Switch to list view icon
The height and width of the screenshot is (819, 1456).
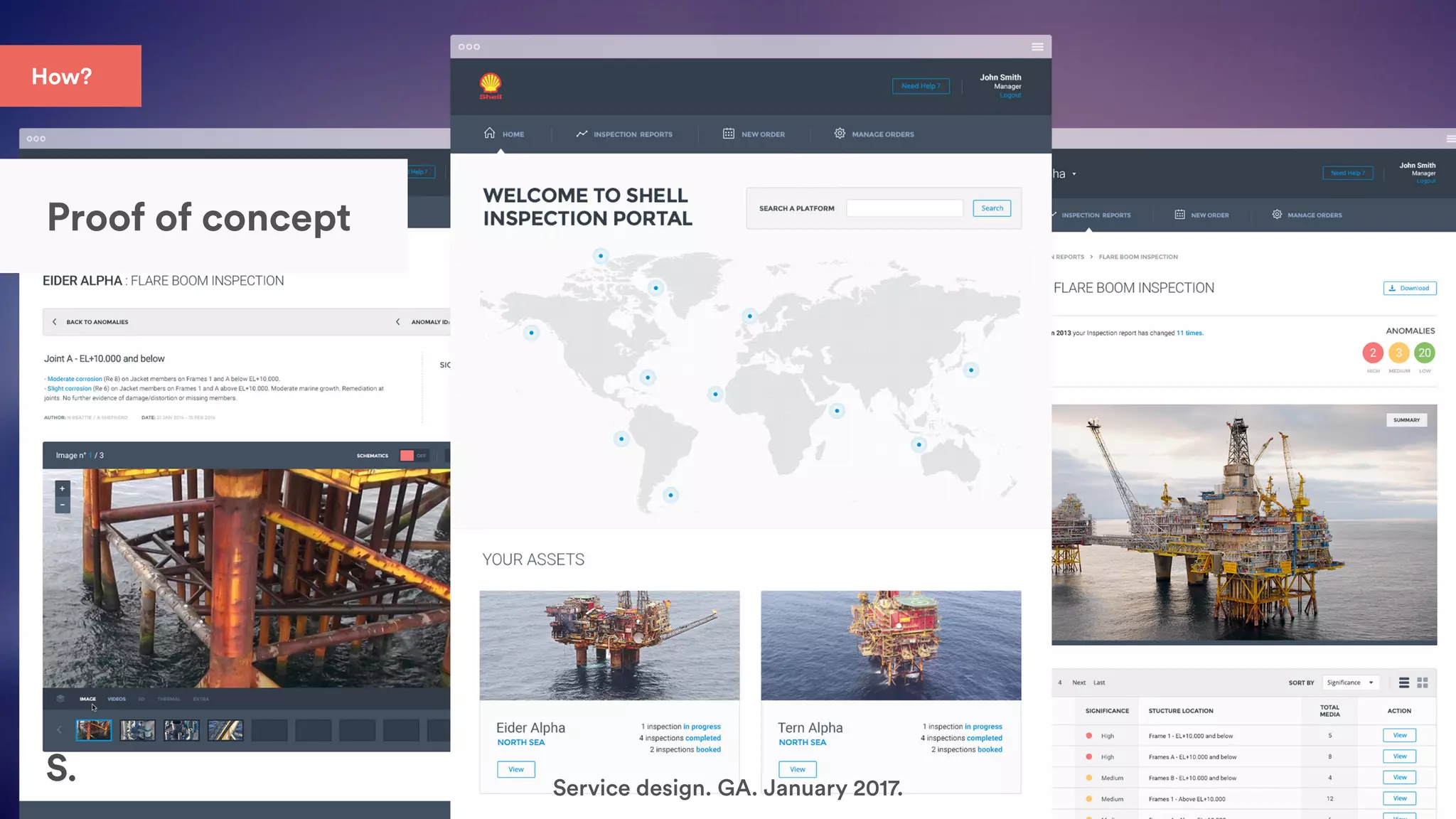point(1404,682)
